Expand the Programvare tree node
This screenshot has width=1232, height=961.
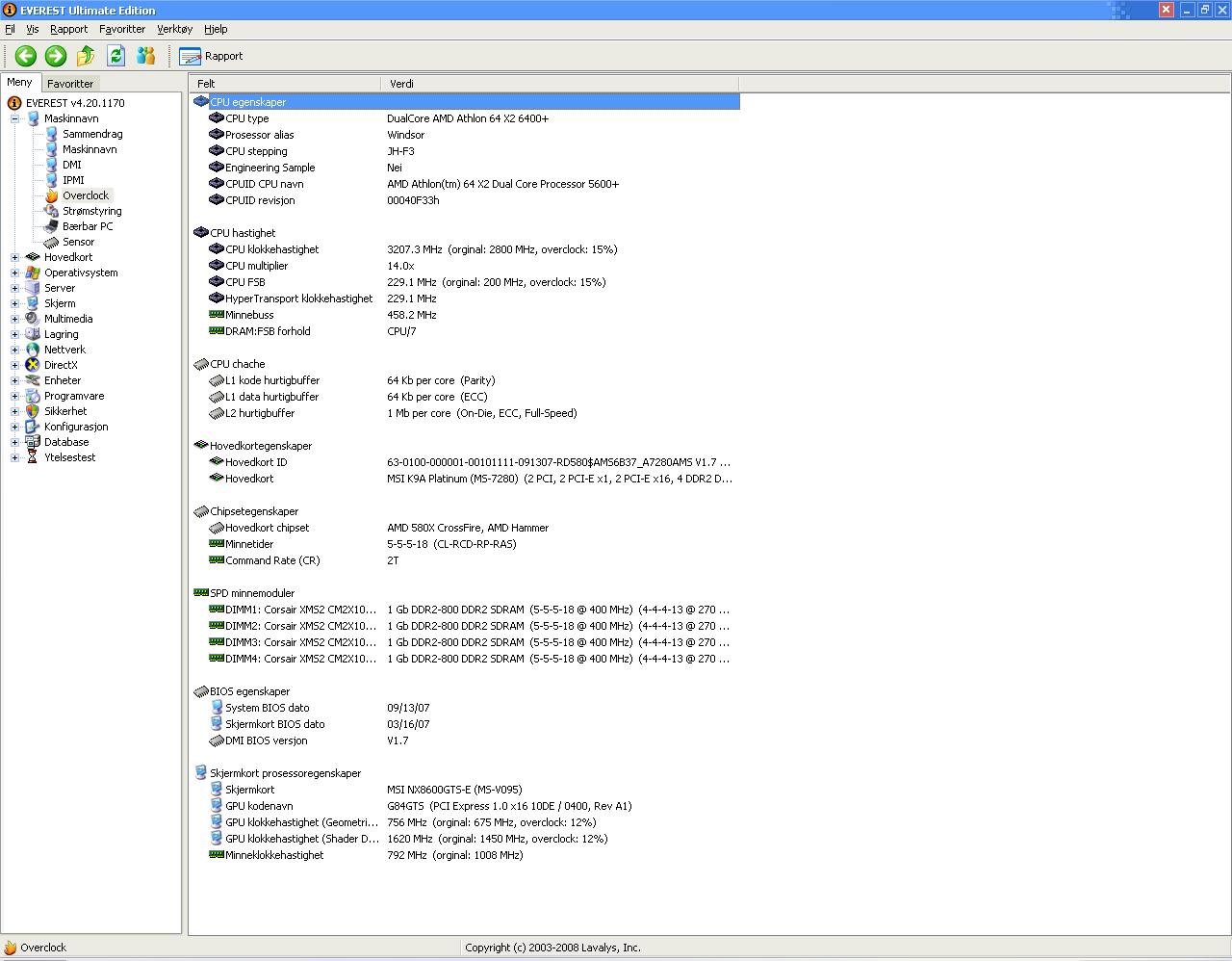[14, 396]
